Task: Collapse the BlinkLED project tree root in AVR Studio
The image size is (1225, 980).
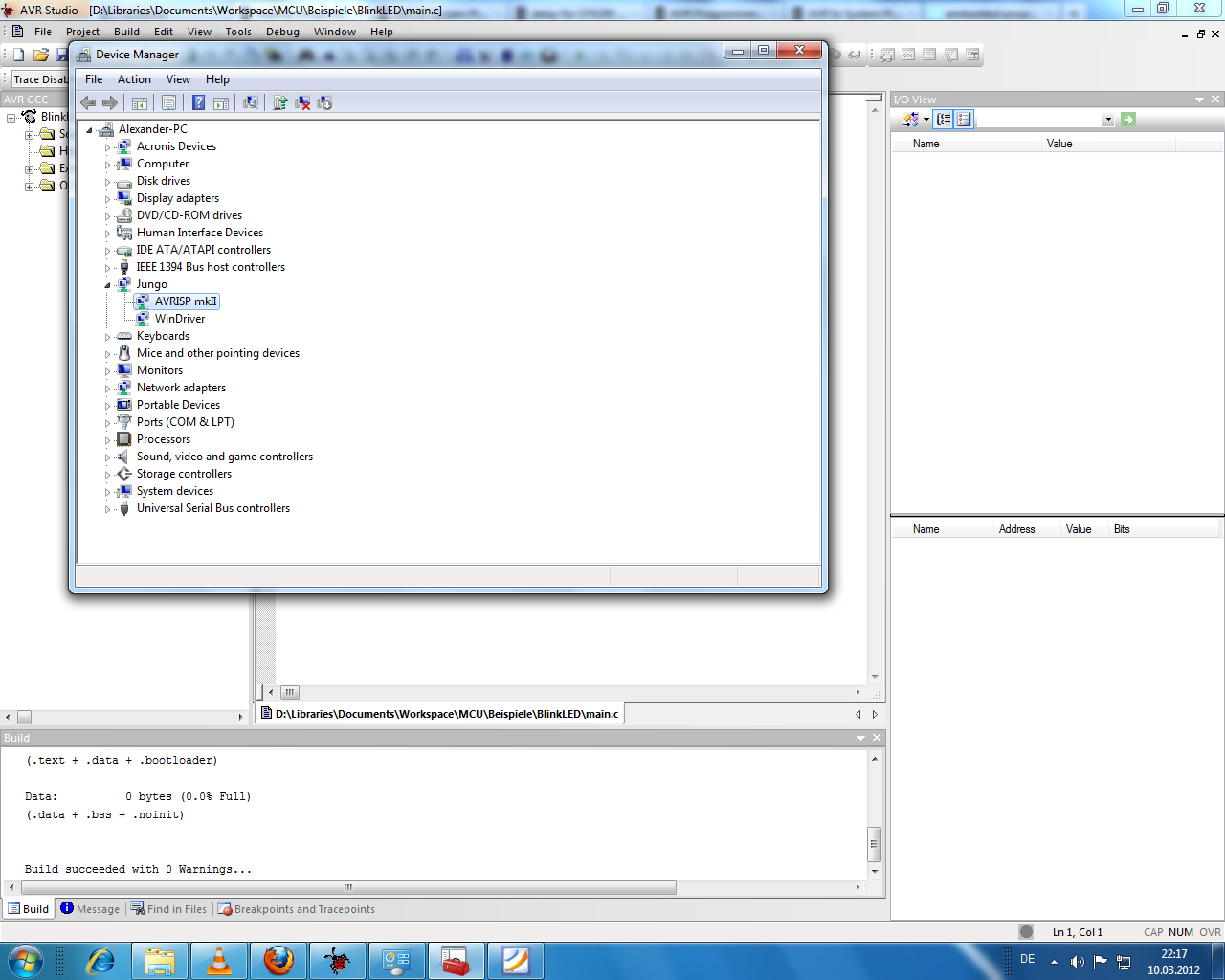Action: pos(11,118)
